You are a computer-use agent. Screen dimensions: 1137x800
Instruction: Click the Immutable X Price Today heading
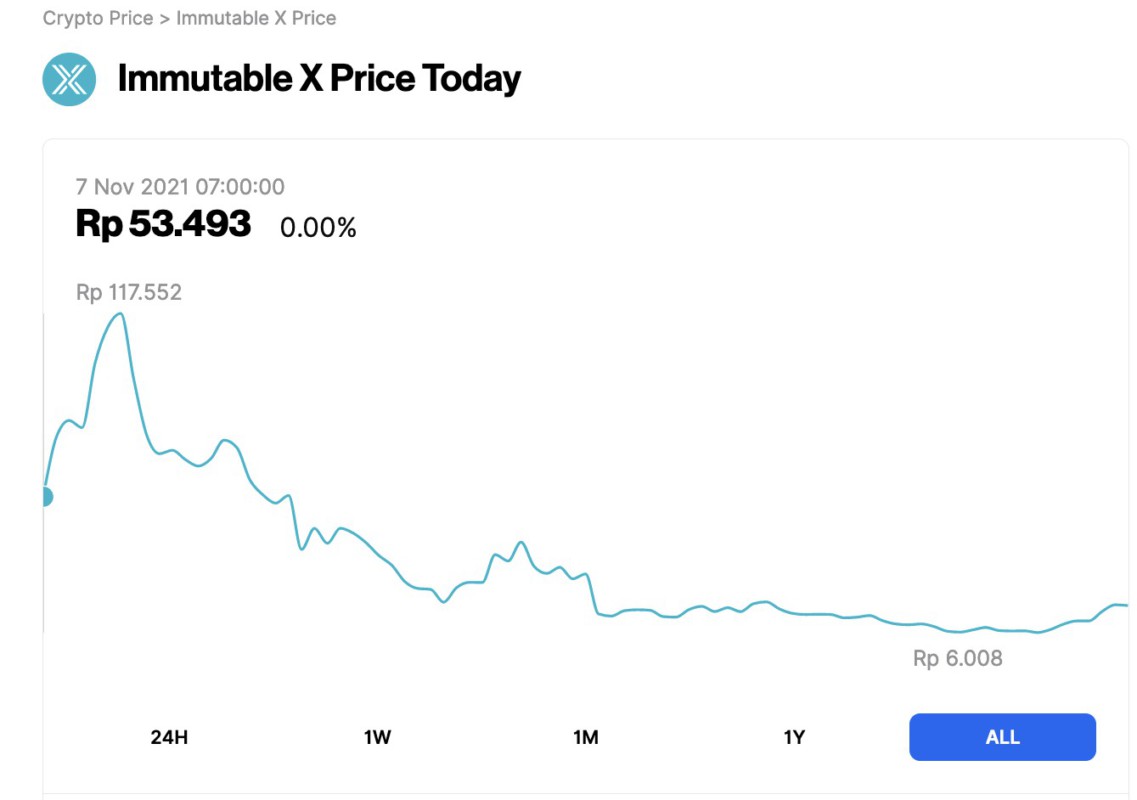click(x=318, y=78)
